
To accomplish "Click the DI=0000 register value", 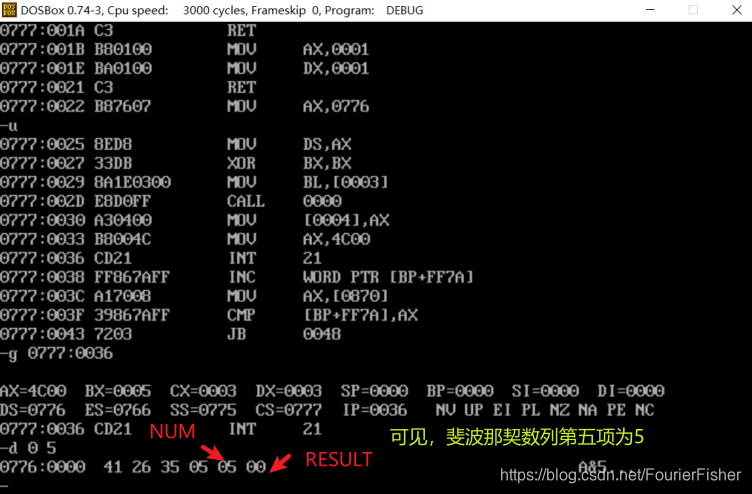I will [631, 391].
